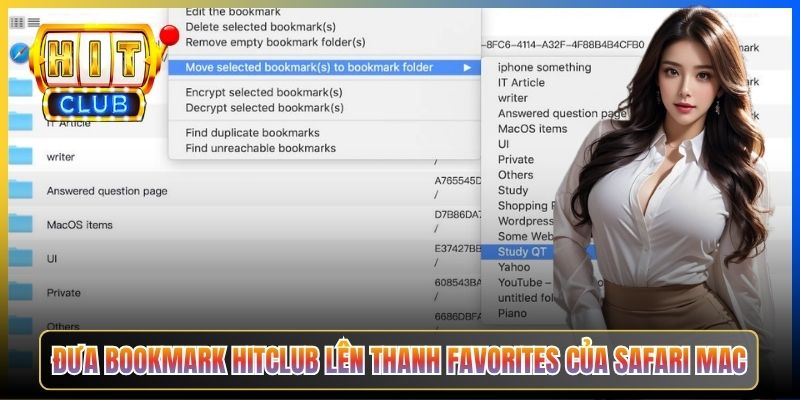Choose Find unreachable bookmarks
800x400 pixels.
pyautogui.click(x=260, y=148)
